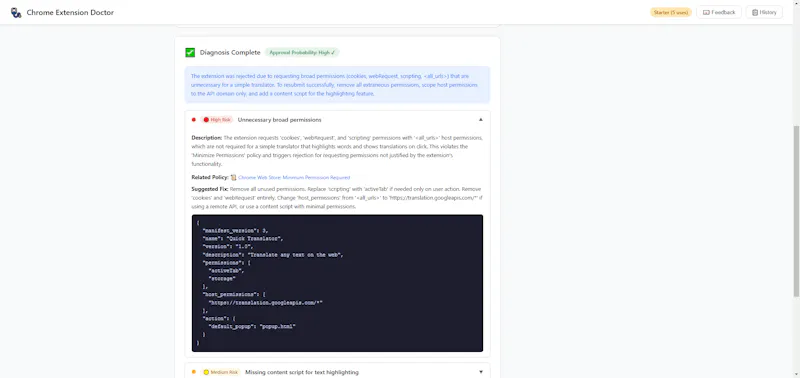Click the Related Policy label

(x=210, y=178)
